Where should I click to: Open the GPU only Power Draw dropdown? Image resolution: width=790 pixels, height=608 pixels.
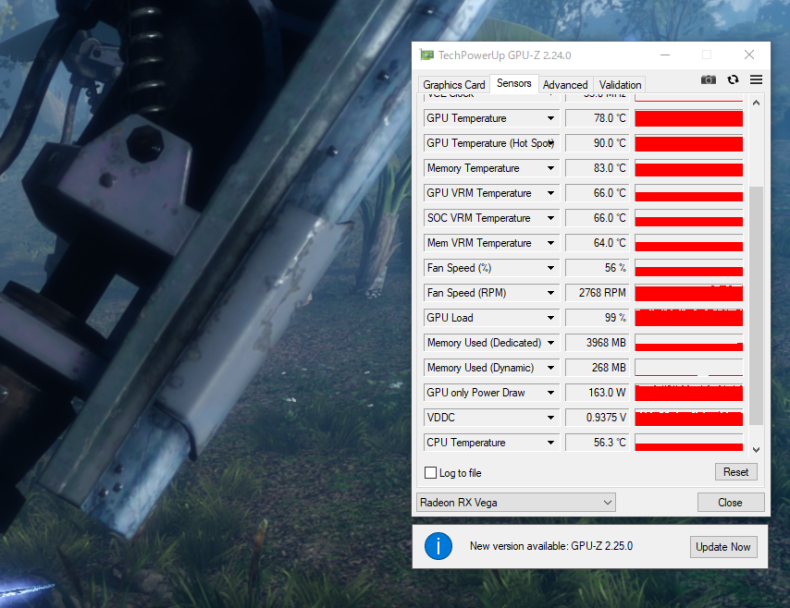[x=551, y=392]
